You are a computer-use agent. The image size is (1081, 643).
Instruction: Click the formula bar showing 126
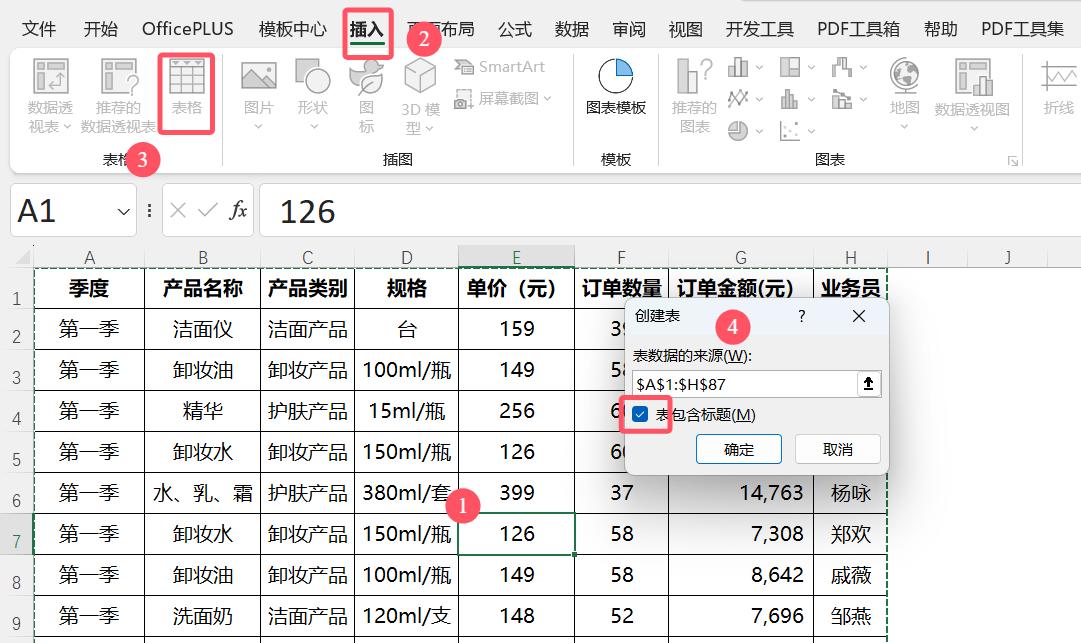[669, 211]
